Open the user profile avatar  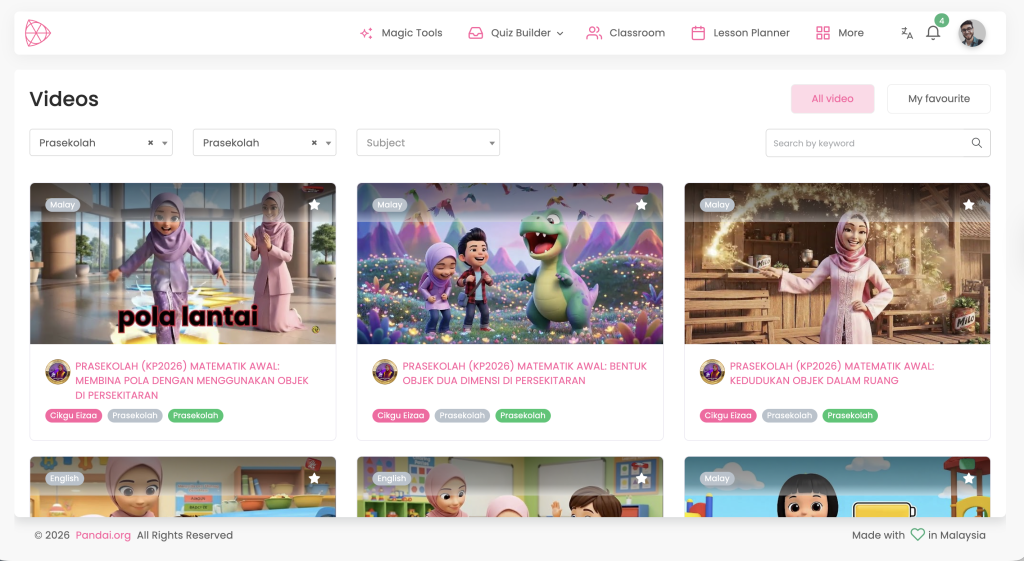point(971,33)
